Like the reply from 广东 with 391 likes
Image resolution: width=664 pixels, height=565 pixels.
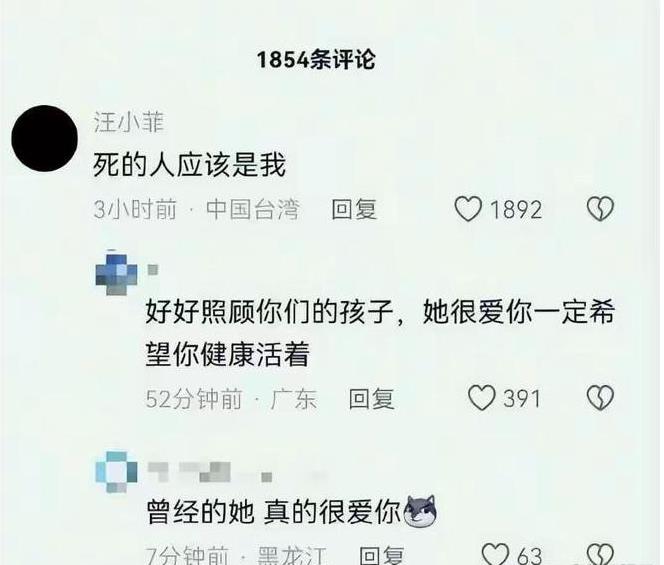[481, 398]
